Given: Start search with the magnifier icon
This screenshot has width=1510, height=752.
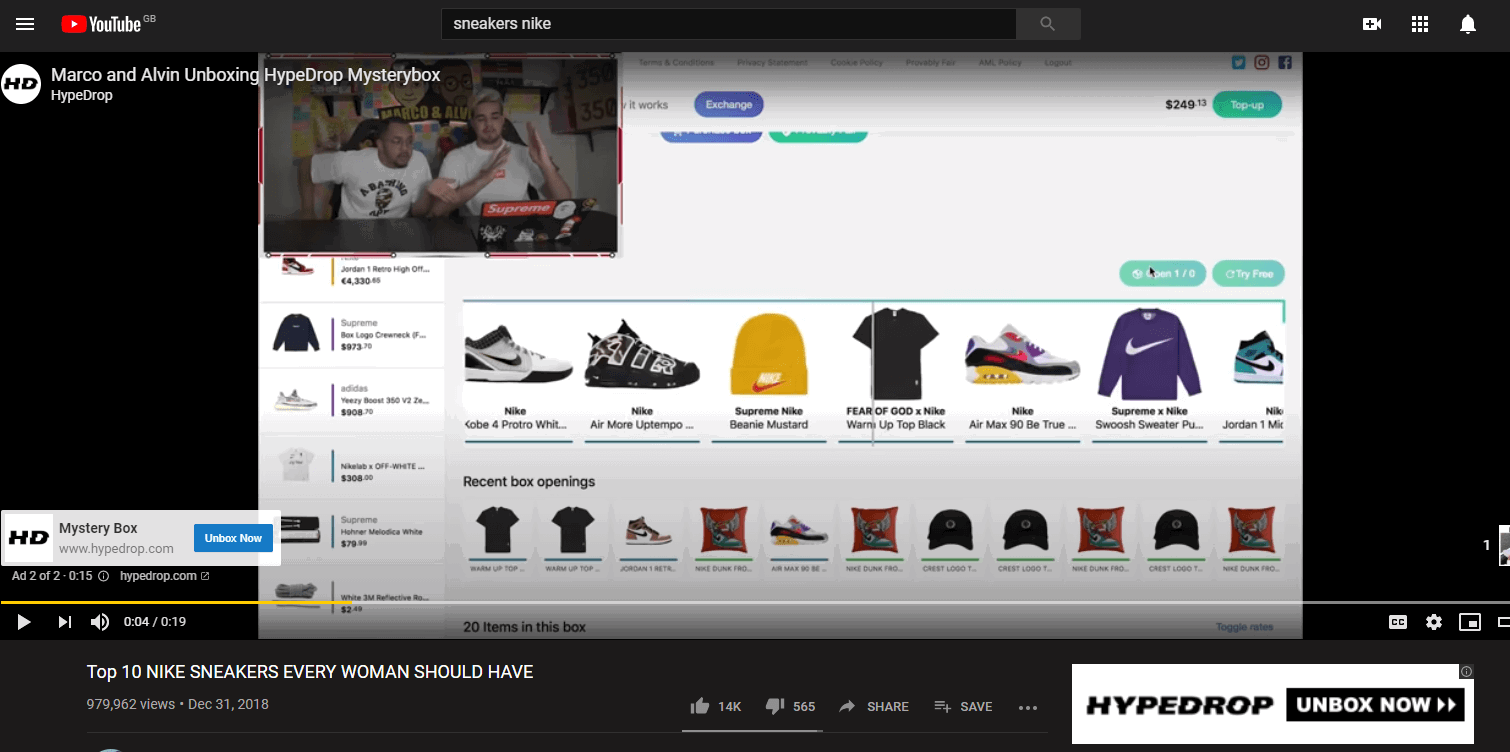Looking at the screenshot, I should (1048, 24).
